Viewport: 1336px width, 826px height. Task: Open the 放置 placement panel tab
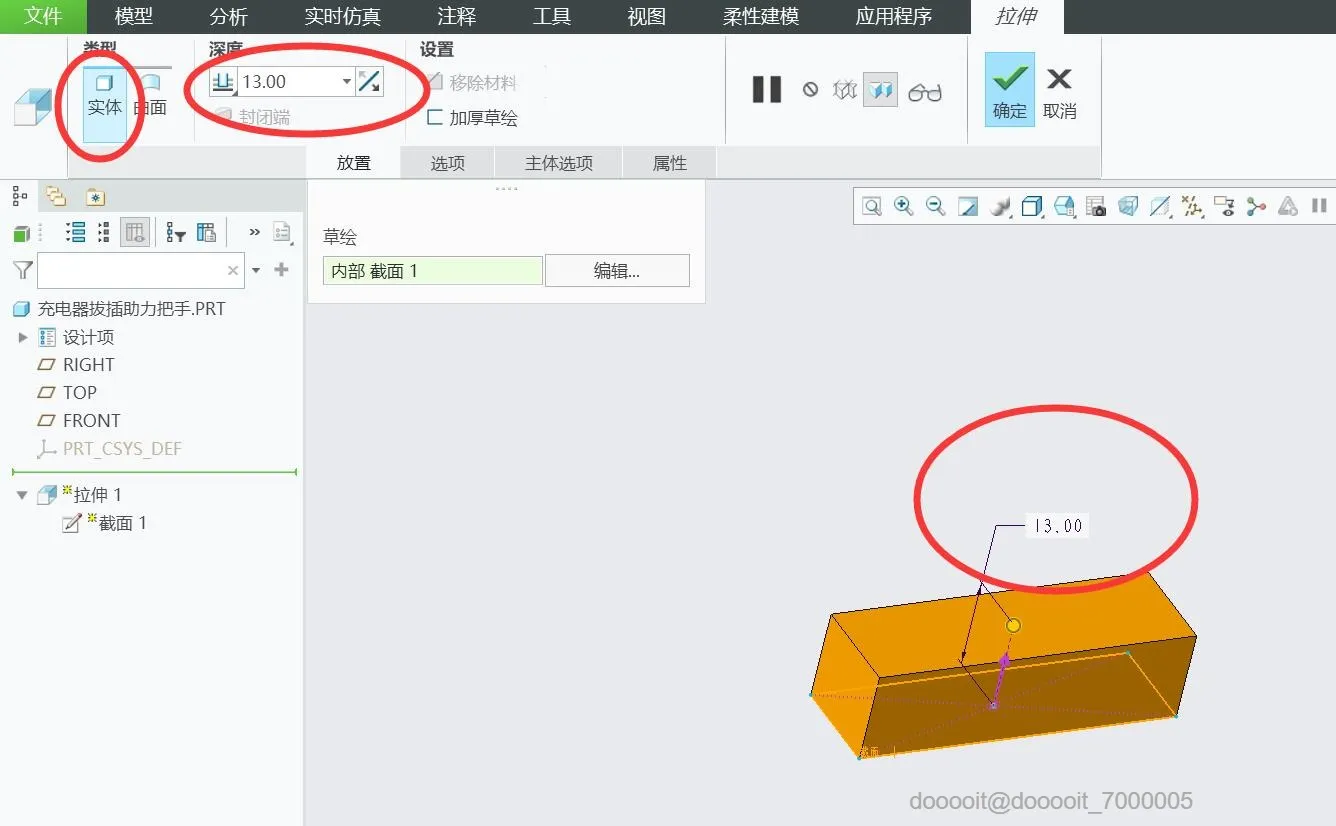354,163
